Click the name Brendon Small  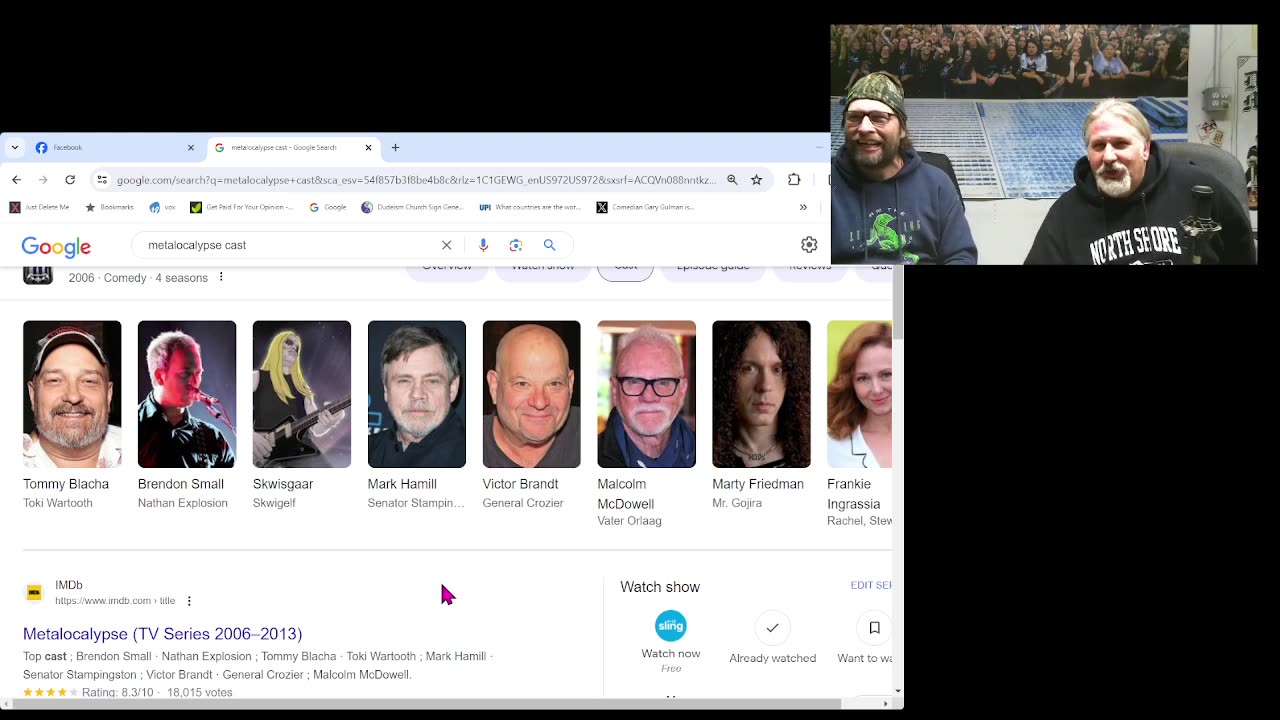pos(181,484)
